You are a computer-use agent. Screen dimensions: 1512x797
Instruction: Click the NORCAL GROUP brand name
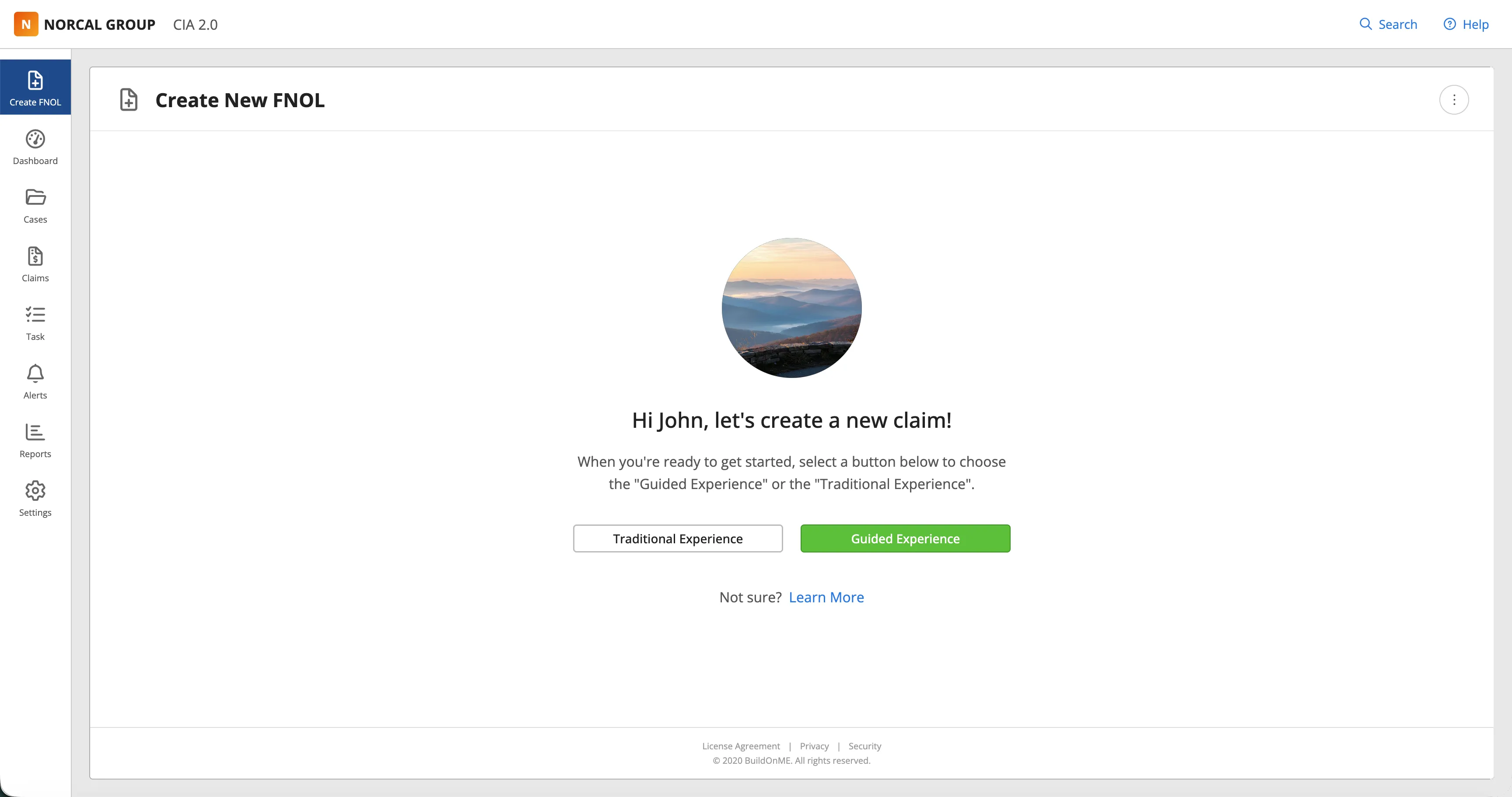coord(99,24)
